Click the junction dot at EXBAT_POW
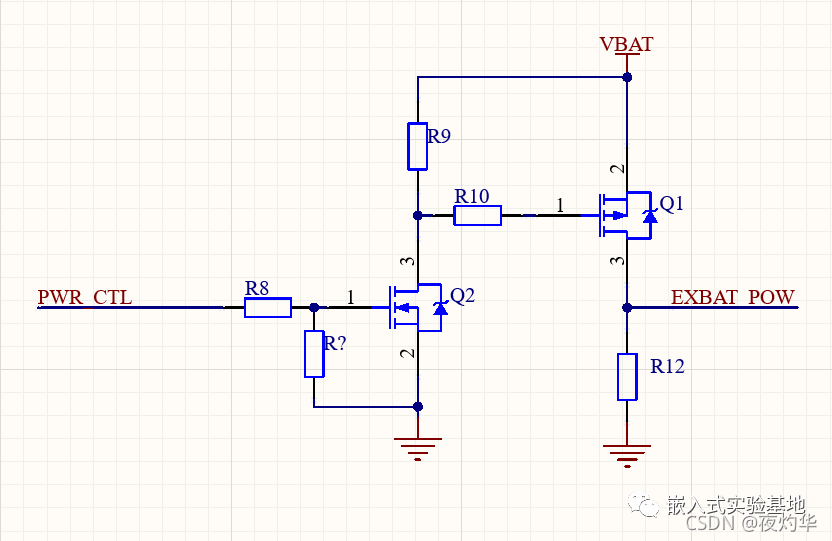Screen dimensions: 832x541 point(627,308)
